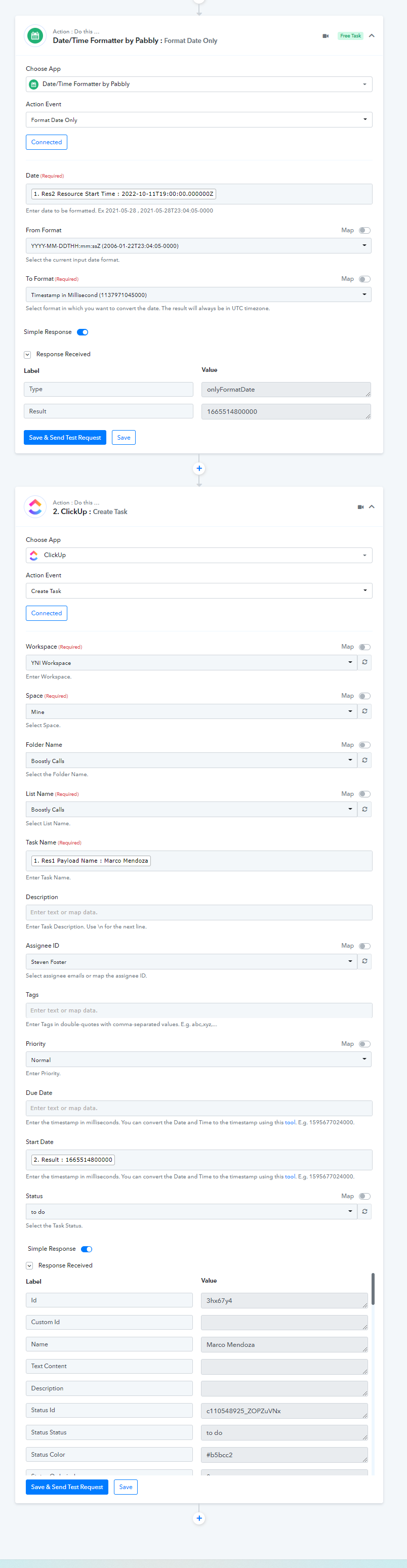Toggle Map switch for From Format
The width and height of the screenshot is (407, 1568).
pos(364,231)
